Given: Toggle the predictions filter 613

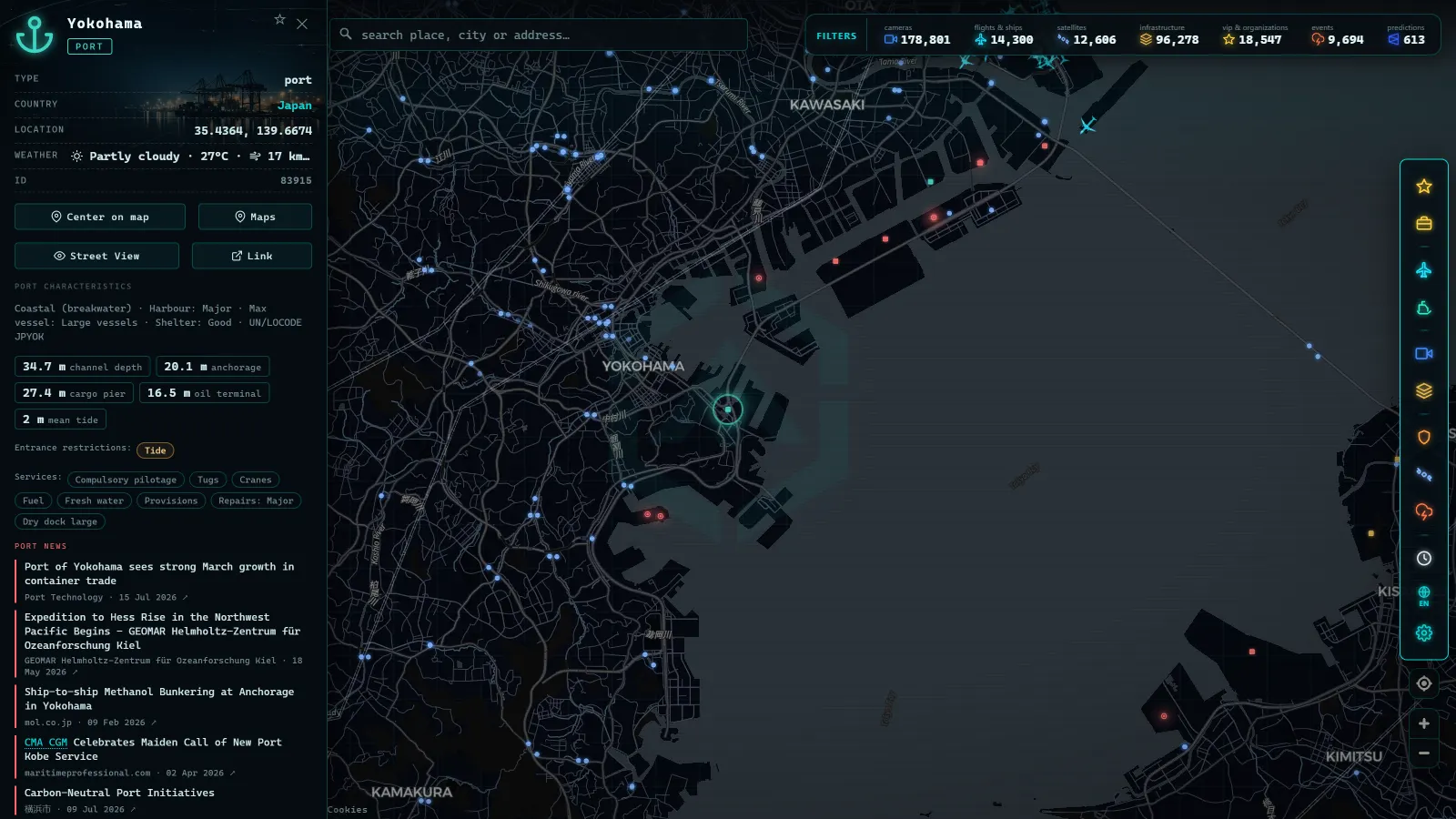Looking at the screenshot, I should 1406,35.
